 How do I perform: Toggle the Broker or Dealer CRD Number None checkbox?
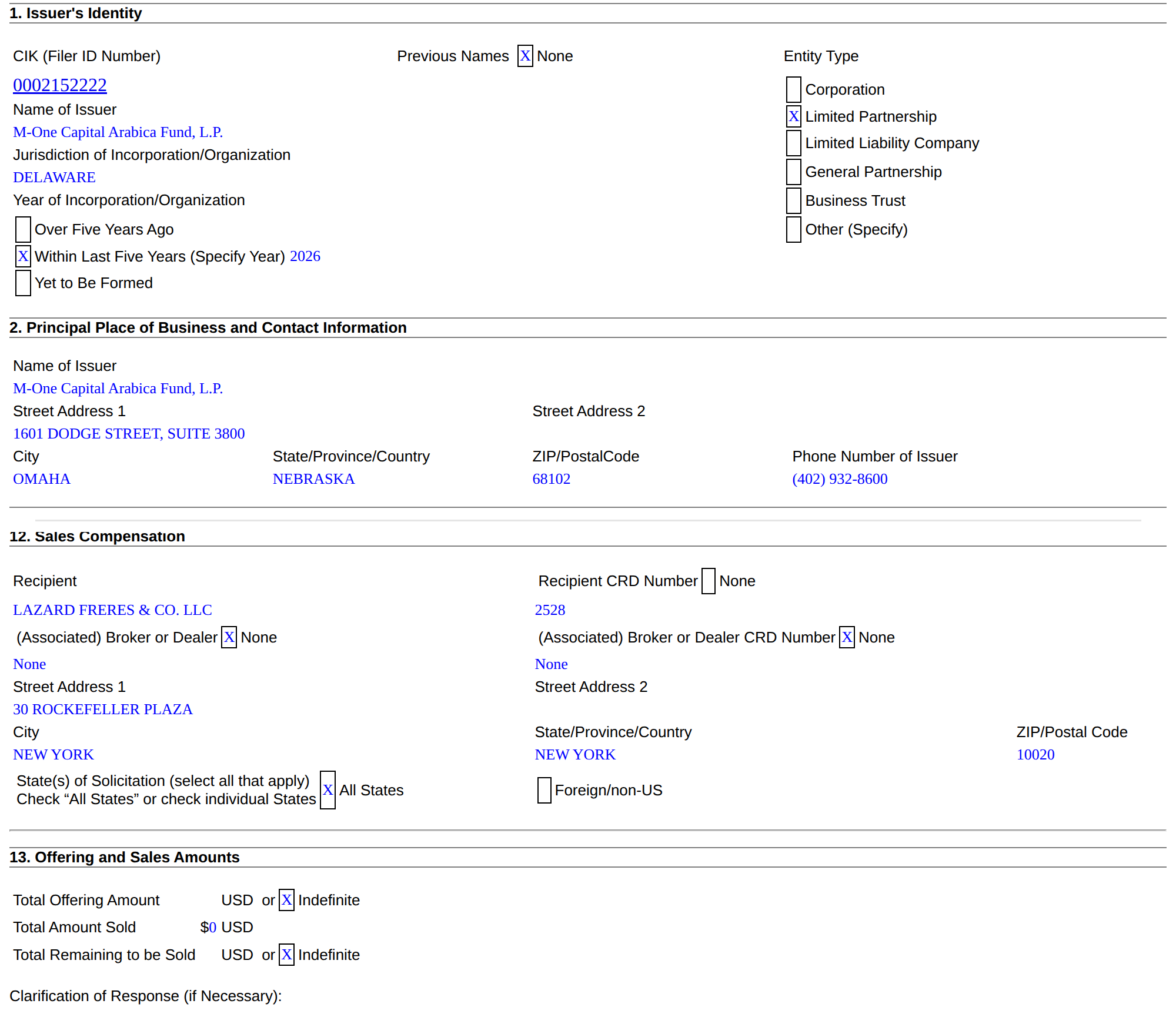(x=847, y=637)
